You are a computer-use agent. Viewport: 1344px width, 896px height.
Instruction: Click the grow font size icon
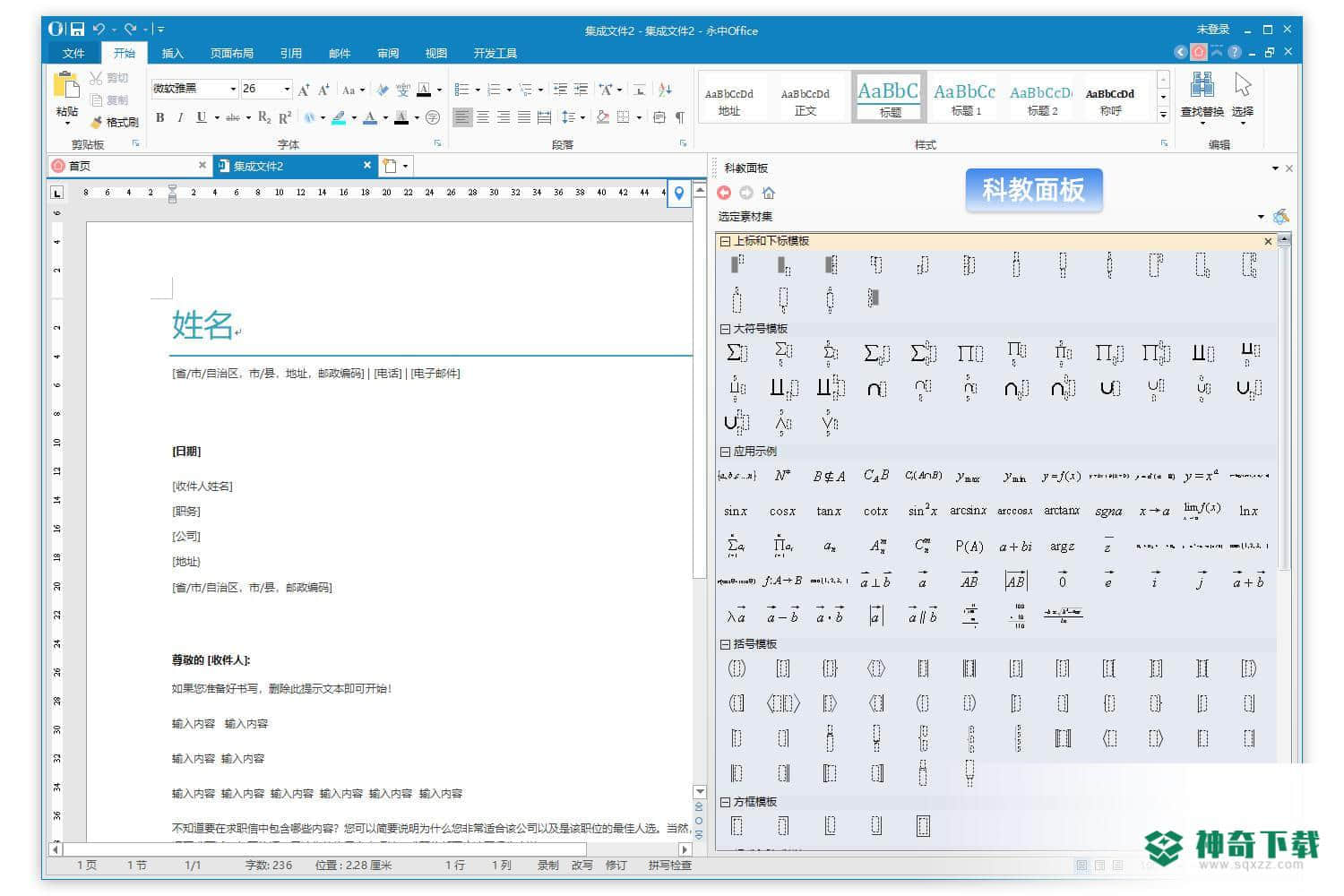(x=304, y=90)
